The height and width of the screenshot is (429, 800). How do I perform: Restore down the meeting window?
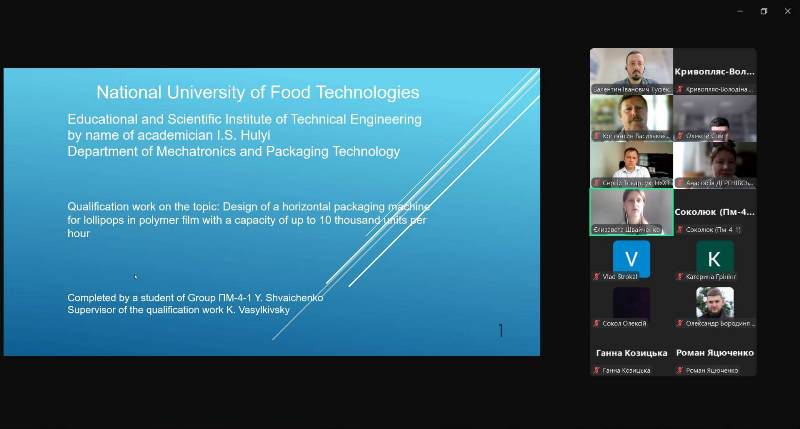[x=764, y=11]
